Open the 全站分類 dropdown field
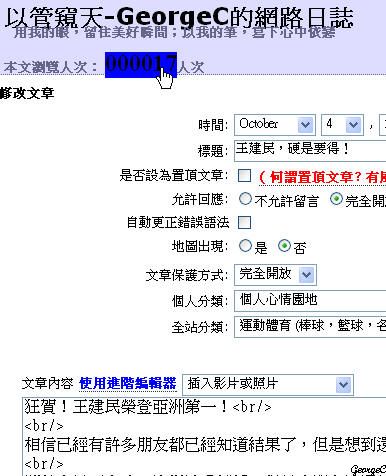Screen dimensions: 386x476 [x=310, y=327]
